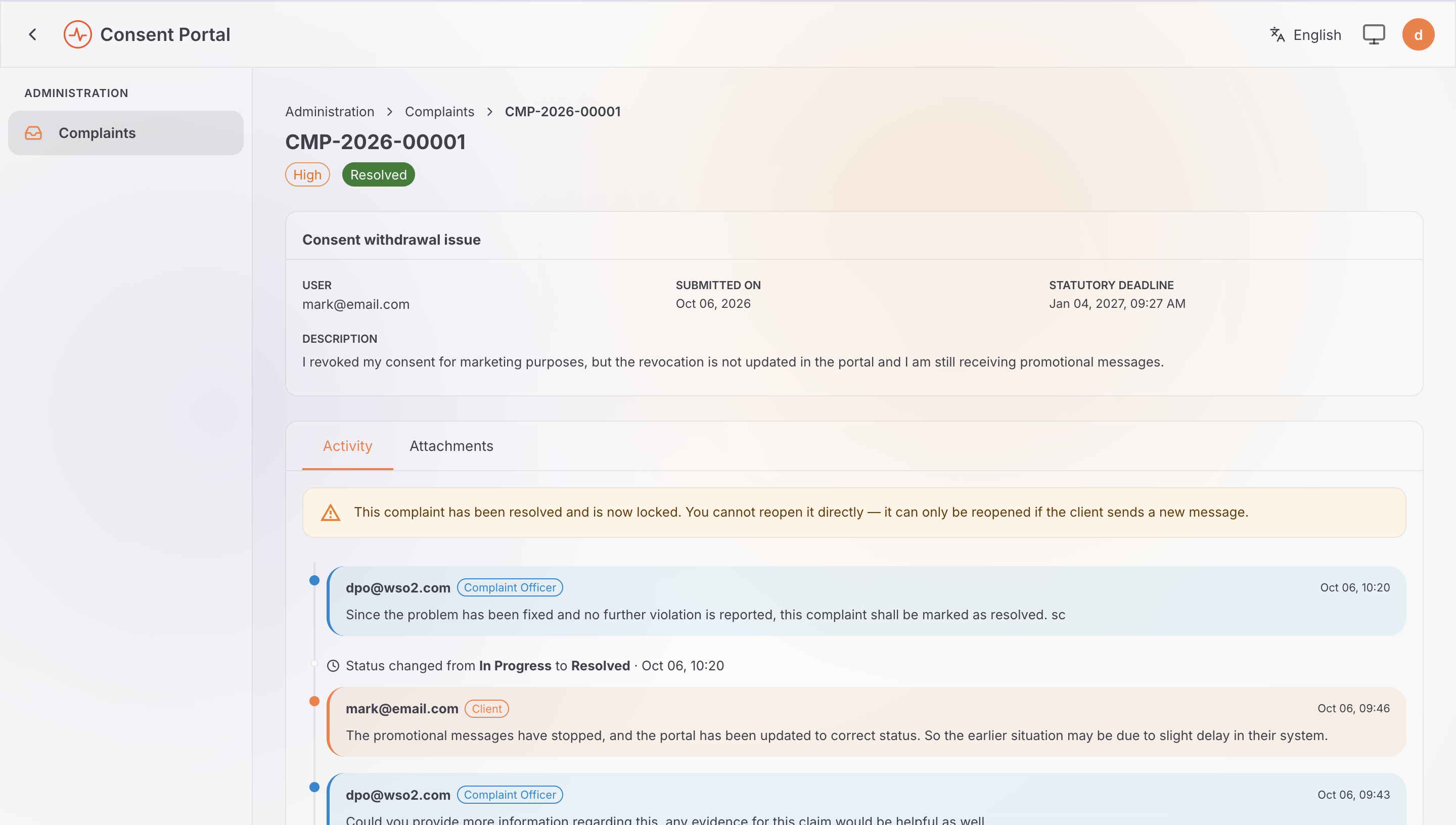
Task: Click the complaint description text
Action: point(733,362)
